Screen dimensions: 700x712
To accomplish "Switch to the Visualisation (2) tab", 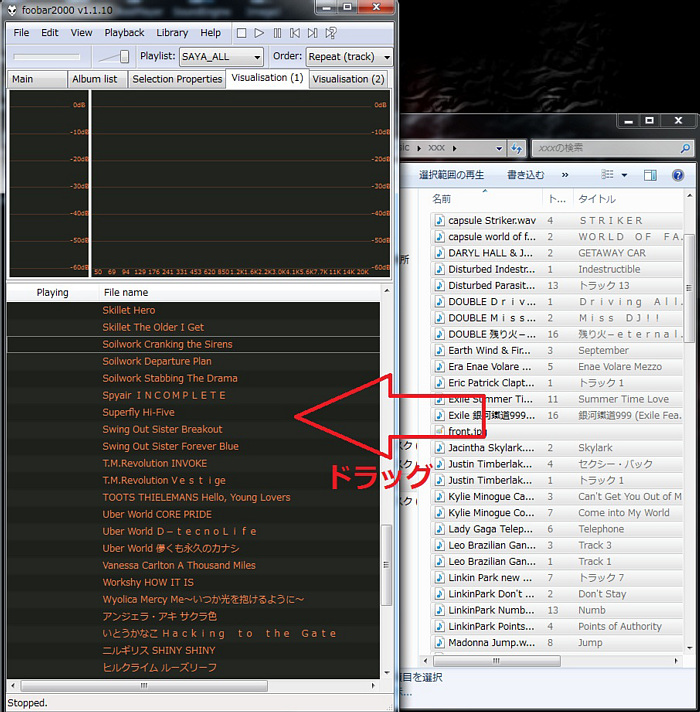I will pos(348,79).
